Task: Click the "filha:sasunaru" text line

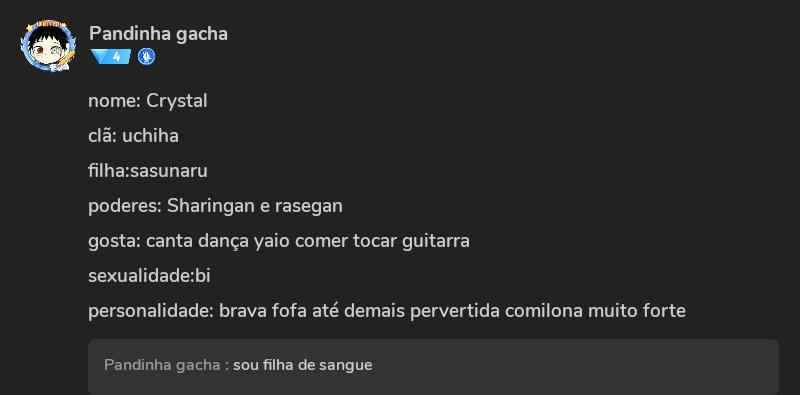Action: (148, 171)
